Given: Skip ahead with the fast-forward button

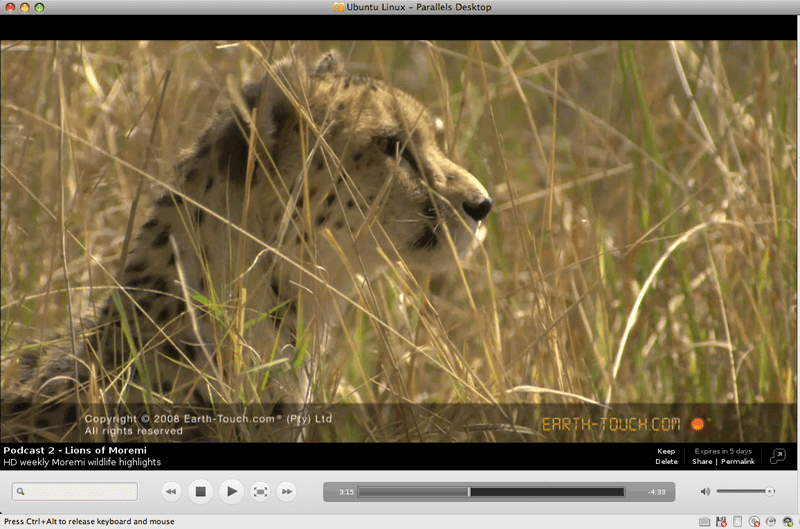Looking at the screenshot, I should click(287, 491).
